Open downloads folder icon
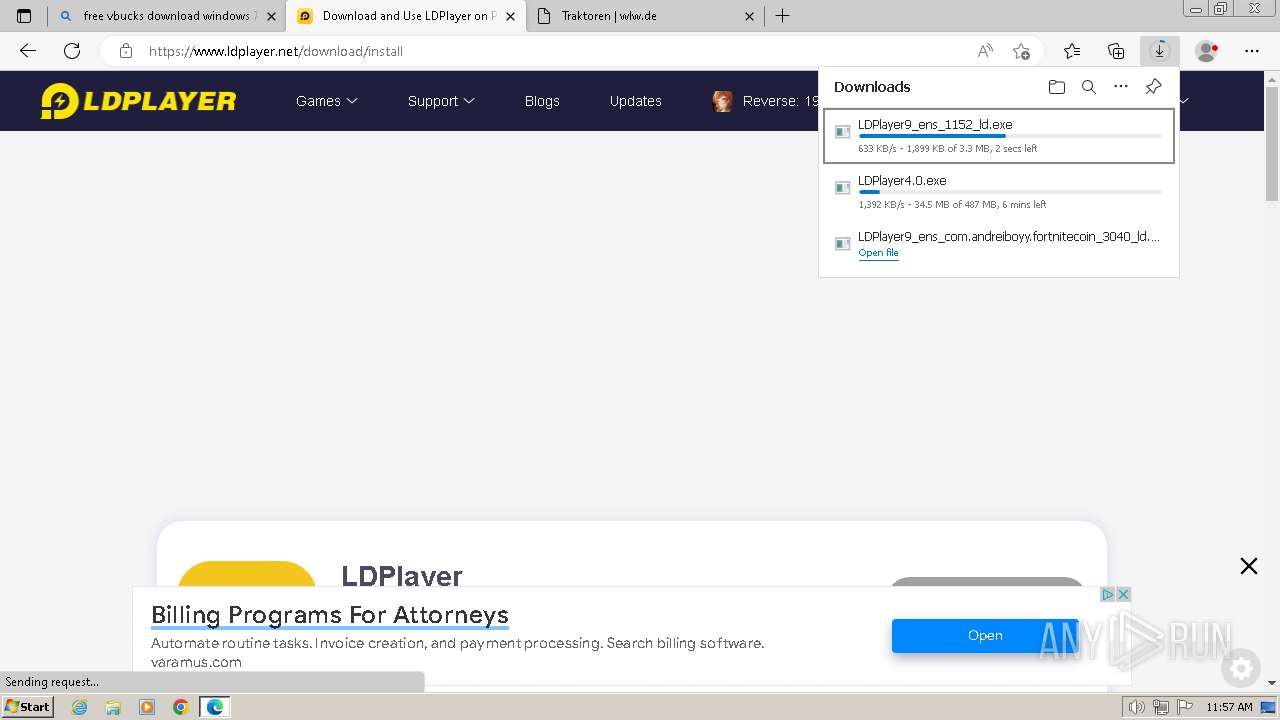Viewport: 1280px width, 720px height. (x=1057, y=87)
